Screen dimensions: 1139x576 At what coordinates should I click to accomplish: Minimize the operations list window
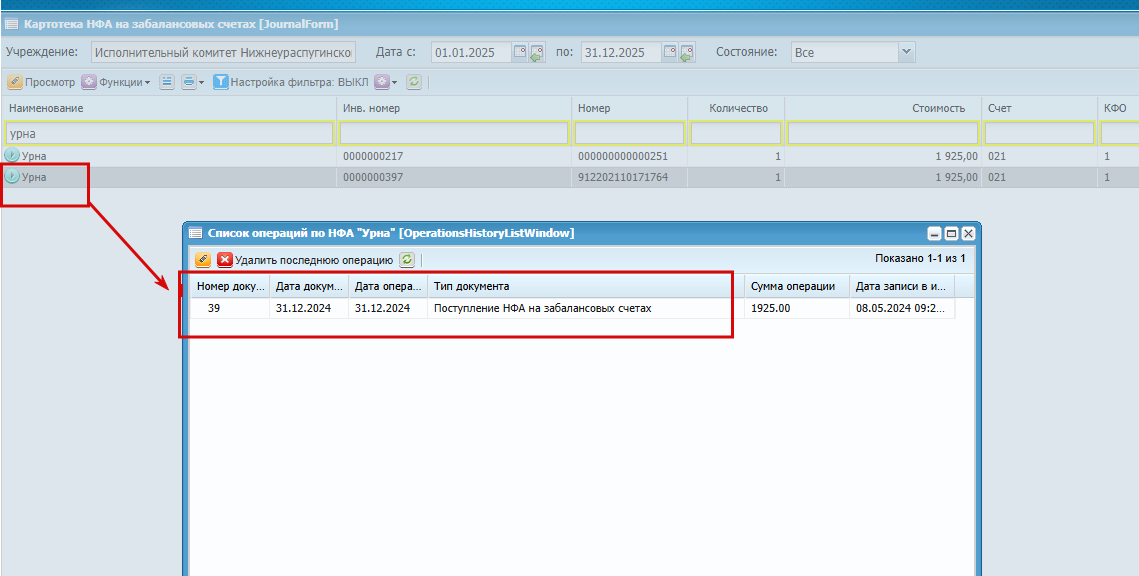pos(935,234)
